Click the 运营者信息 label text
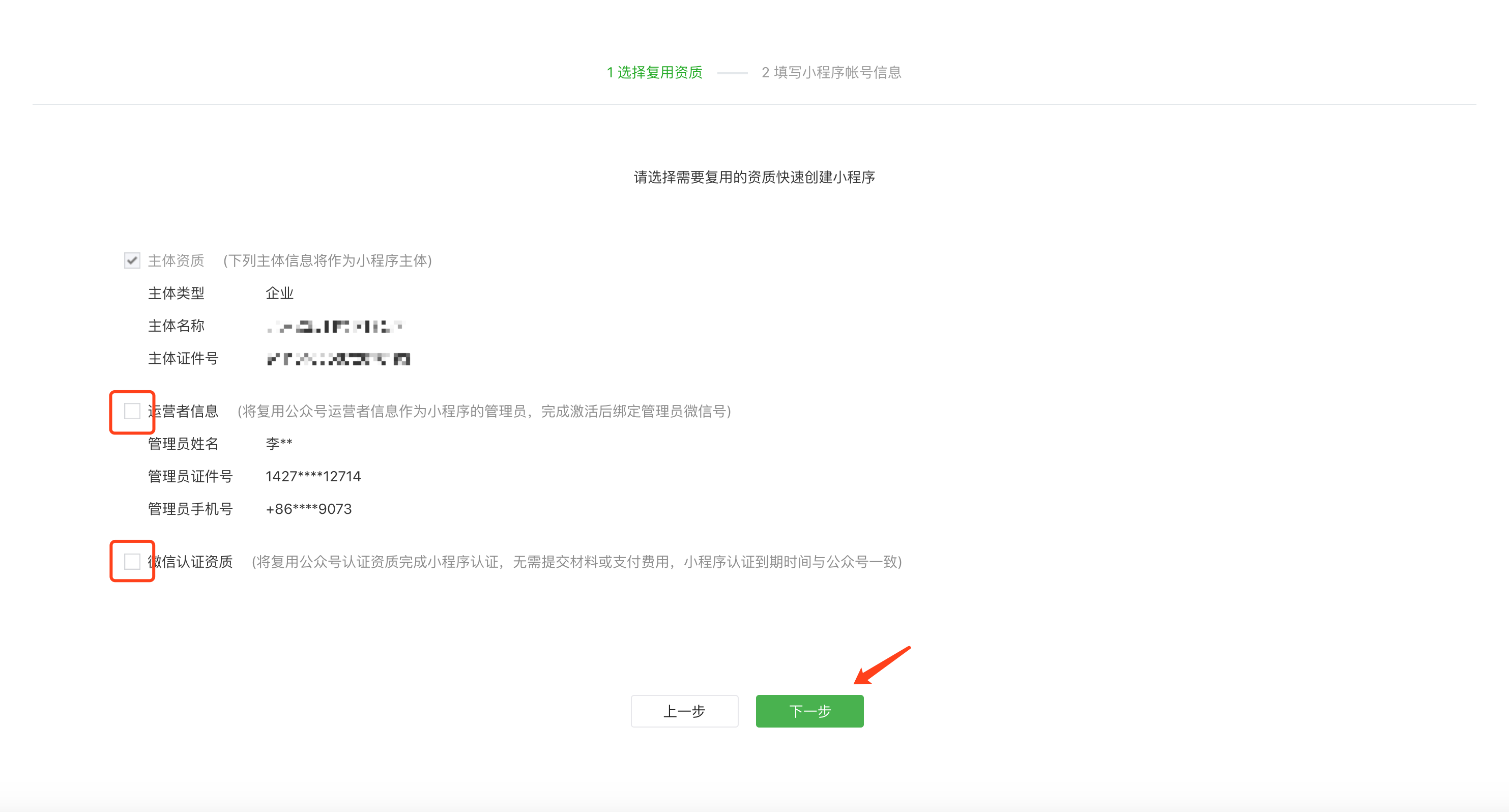The width and height of the screenshot is (1509, 812). (x=184, y=411)
